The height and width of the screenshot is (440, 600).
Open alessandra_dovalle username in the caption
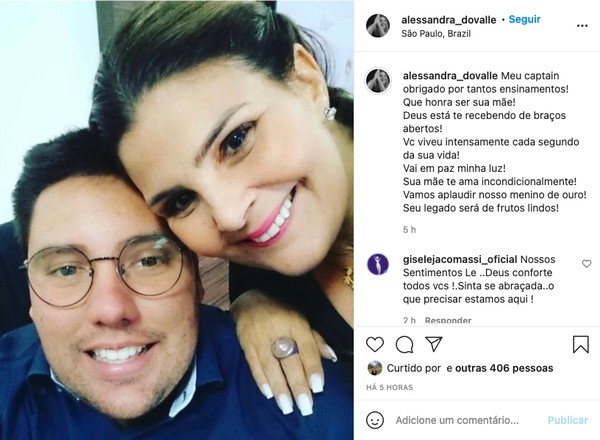tap(450, 76)
